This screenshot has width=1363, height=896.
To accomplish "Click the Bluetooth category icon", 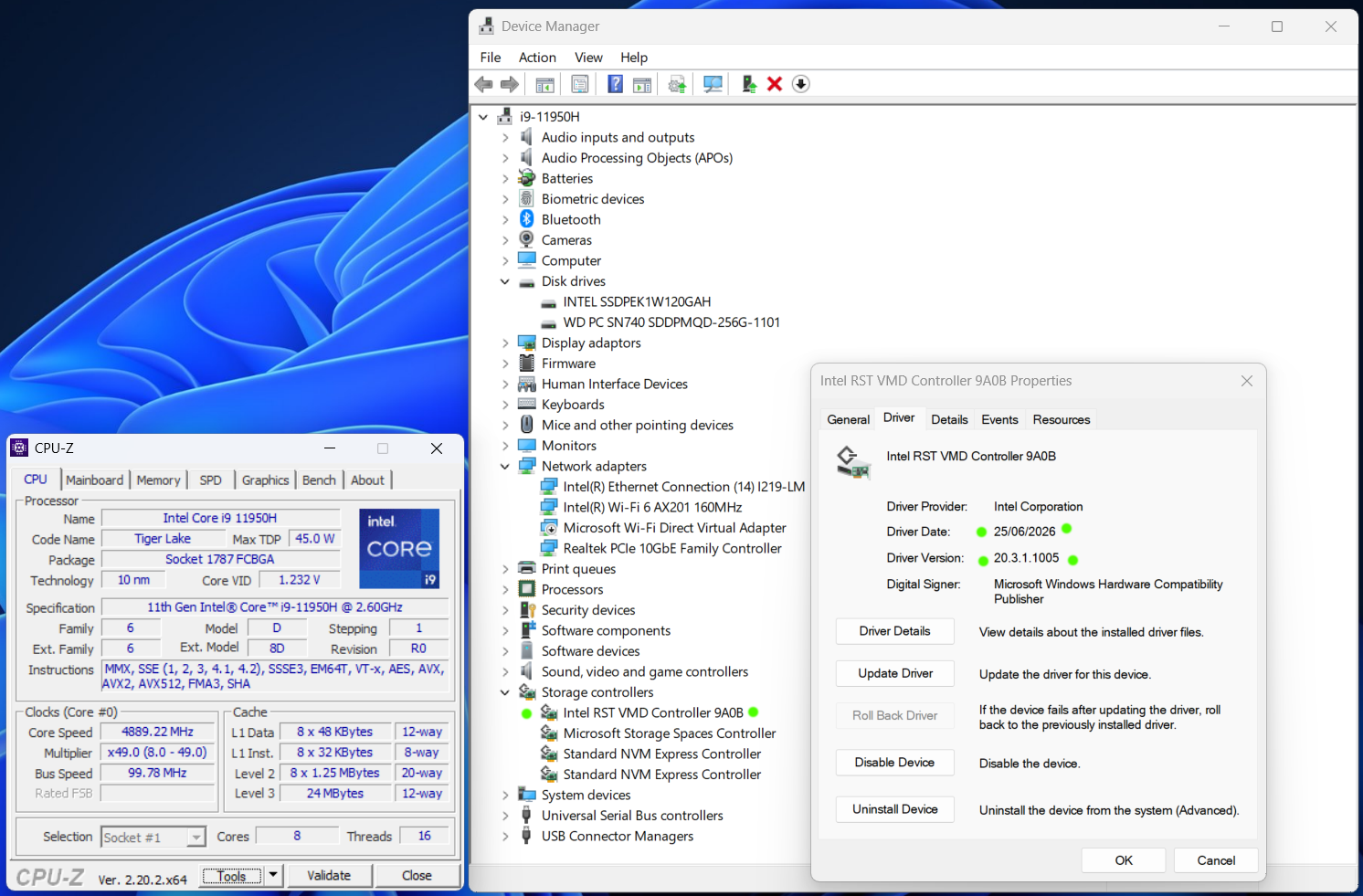I will 527,219.
